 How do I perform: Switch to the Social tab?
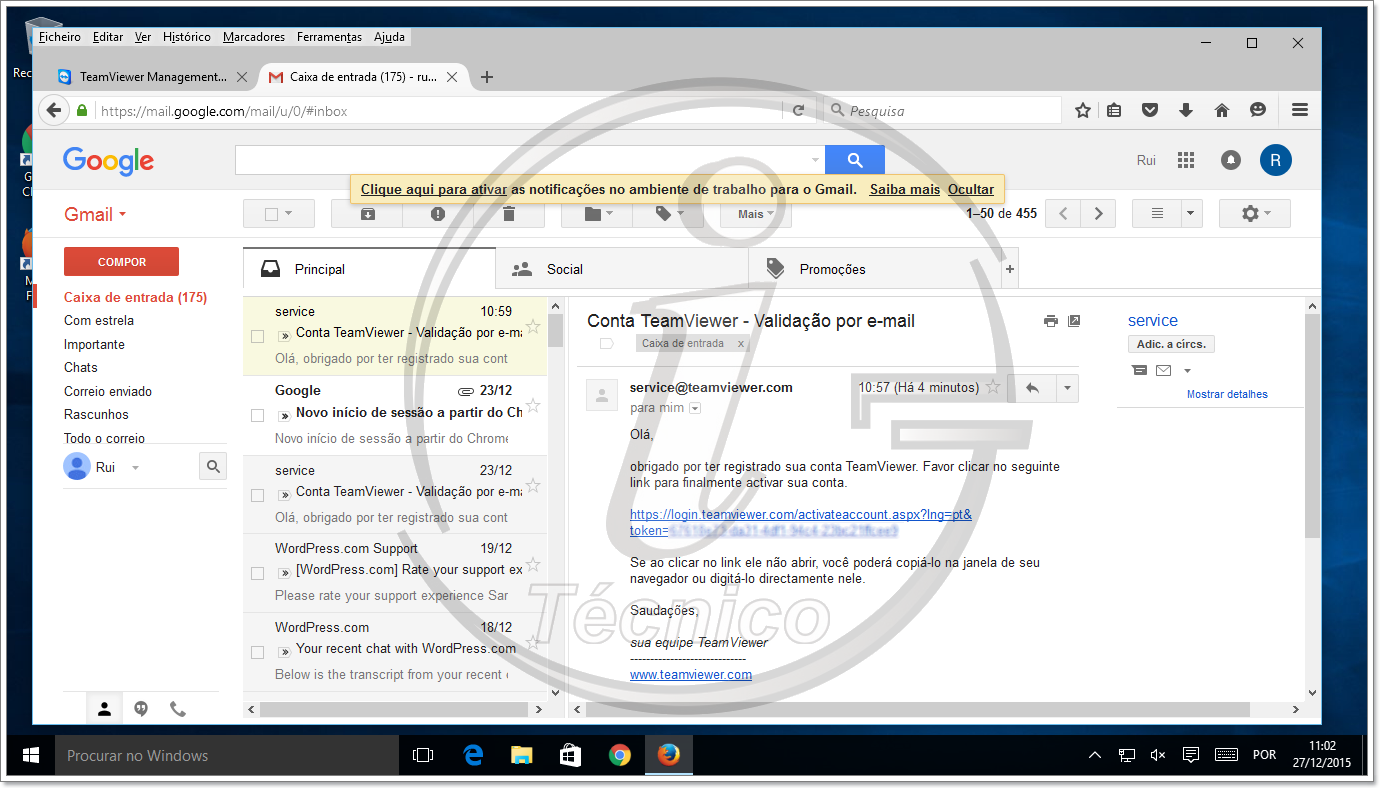point(563,268)
